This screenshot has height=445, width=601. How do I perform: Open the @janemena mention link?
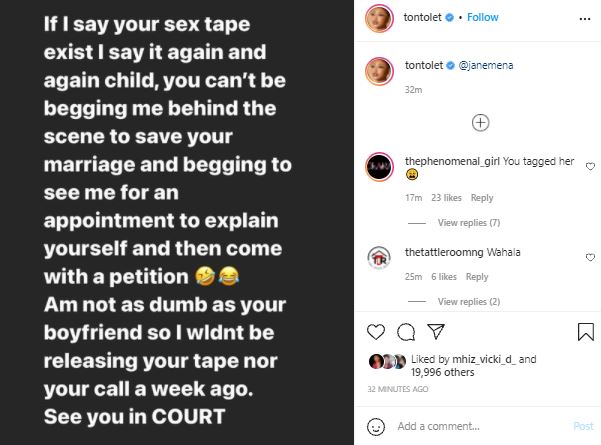[487, 68]
